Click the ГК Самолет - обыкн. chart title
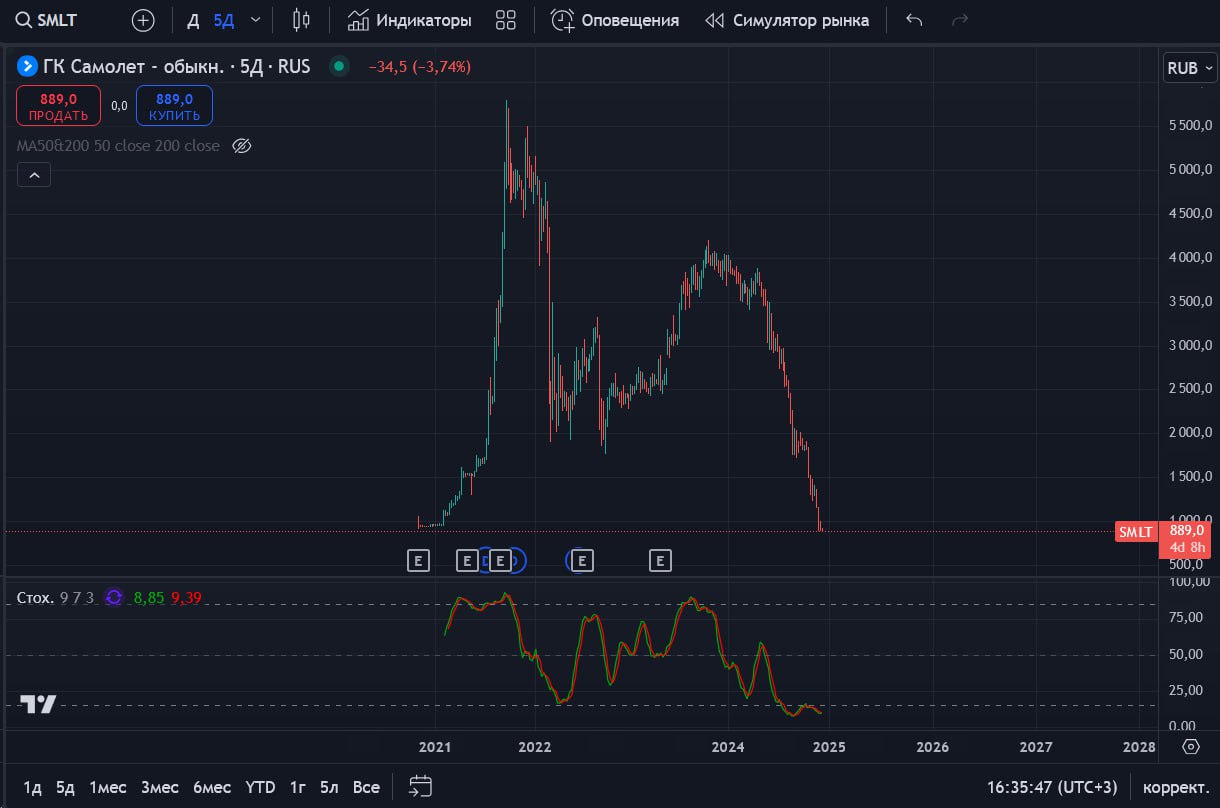Screen dimensions: 1220x808 177,67
